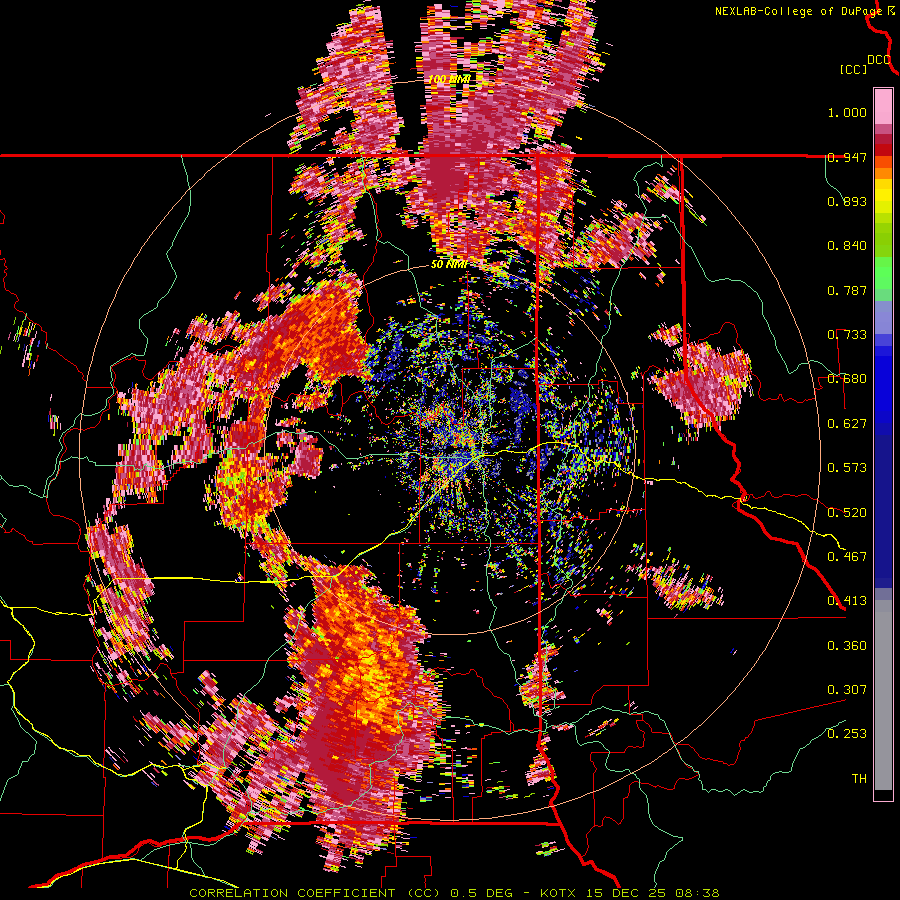Click the [CC] color bar heading
The width and height of the screenshot is (900, 900).
point(853,69)
